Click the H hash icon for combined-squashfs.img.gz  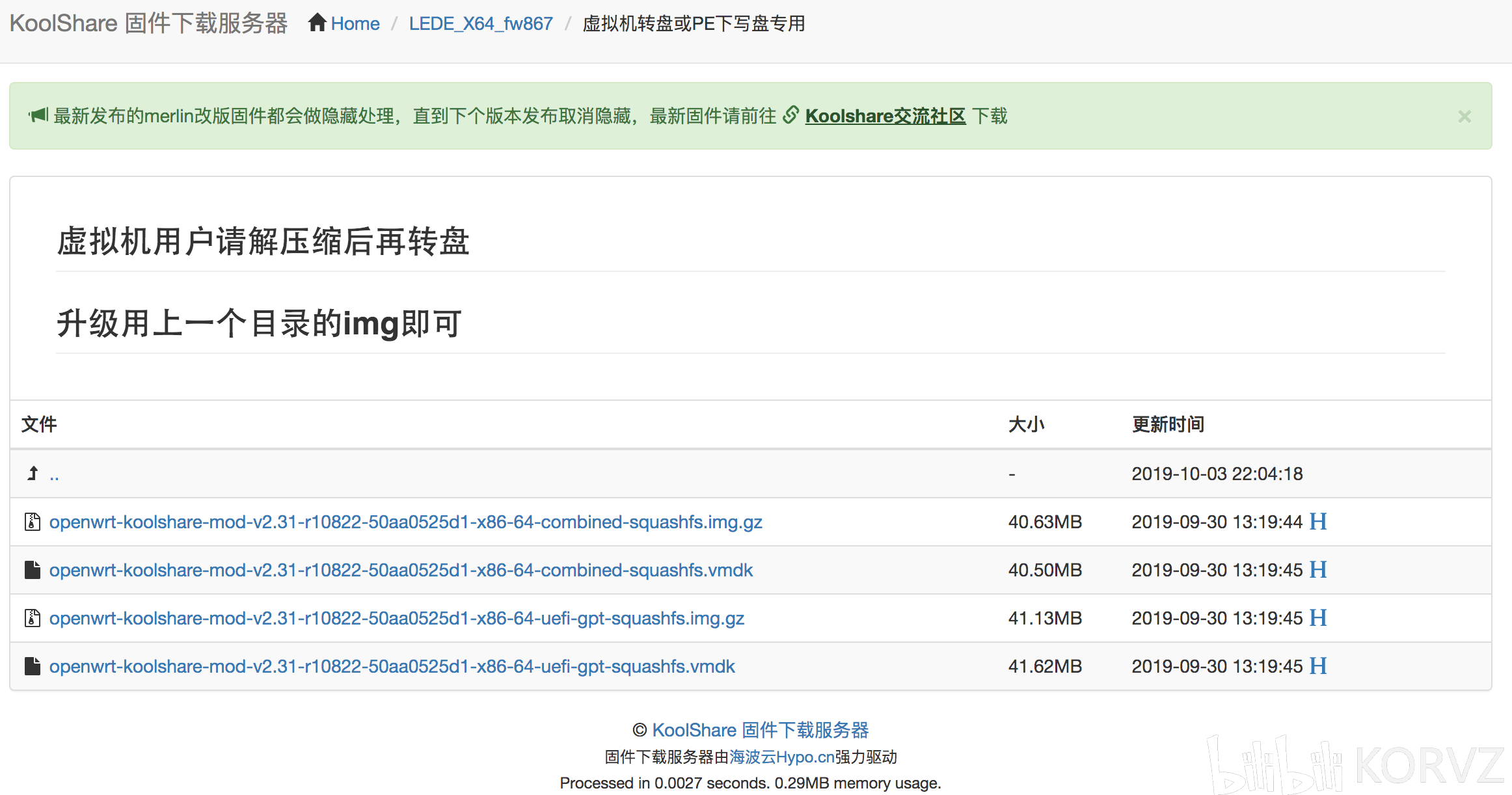[1318, 522]
